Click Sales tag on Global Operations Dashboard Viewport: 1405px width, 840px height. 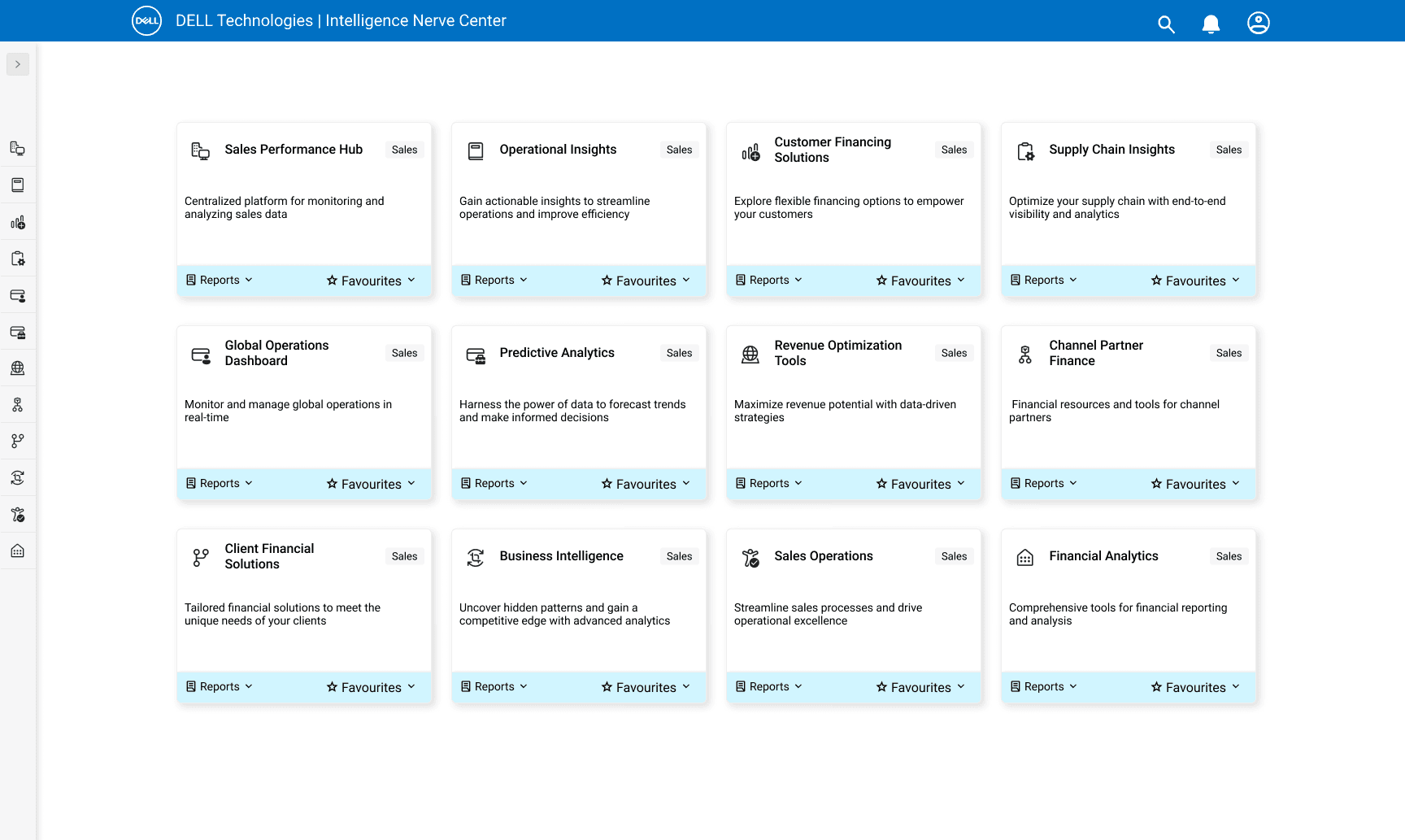tap(404, 353)
